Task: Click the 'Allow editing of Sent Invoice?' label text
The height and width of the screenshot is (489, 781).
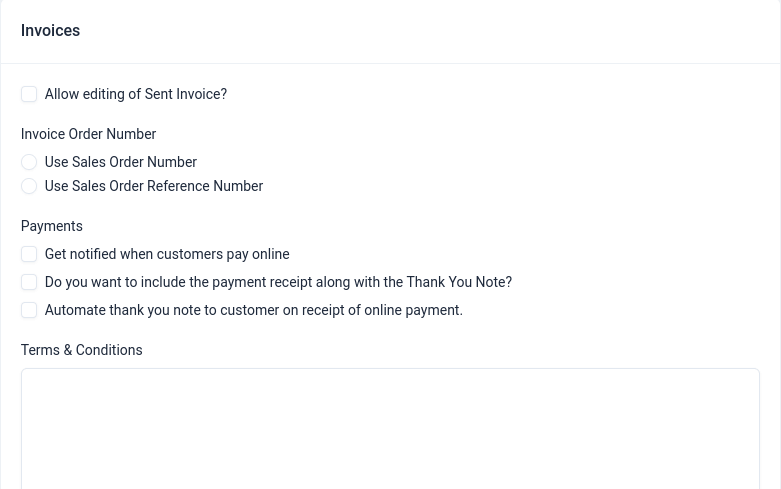Action: pyautogui.click(x=136, y=94)
